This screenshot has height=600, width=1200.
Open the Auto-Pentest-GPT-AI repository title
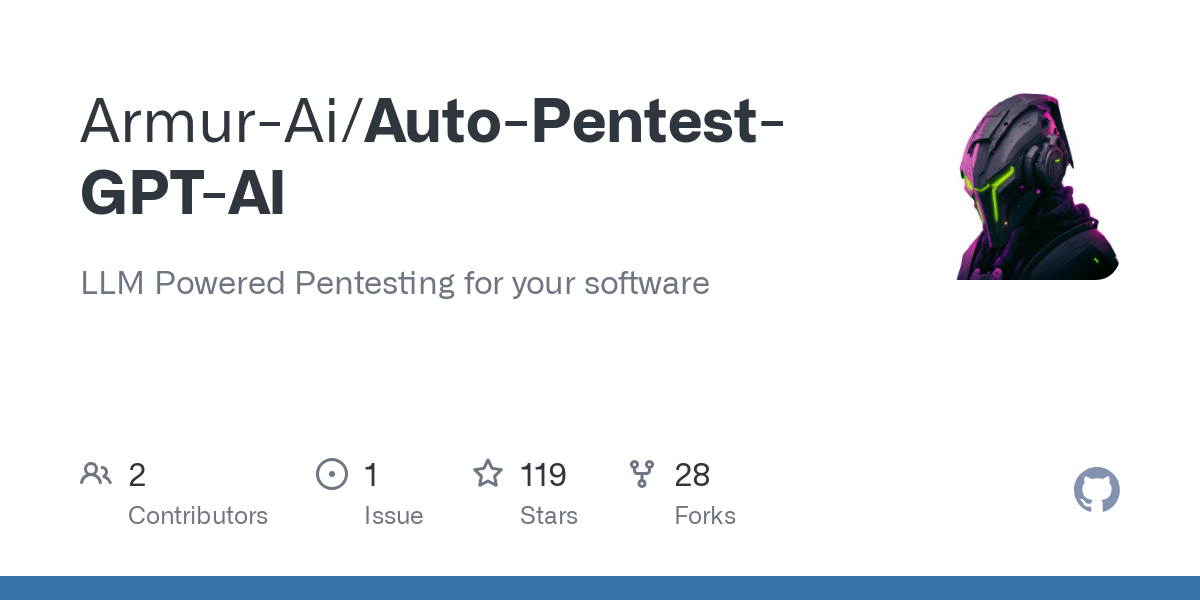(x=431, y=158)
